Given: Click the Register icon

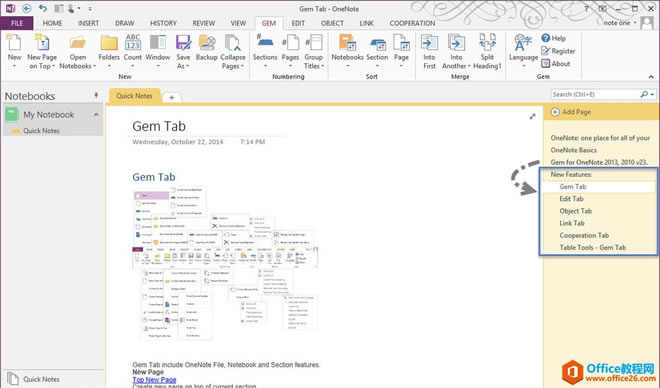Looking at the screenshot, I should 546,51.
